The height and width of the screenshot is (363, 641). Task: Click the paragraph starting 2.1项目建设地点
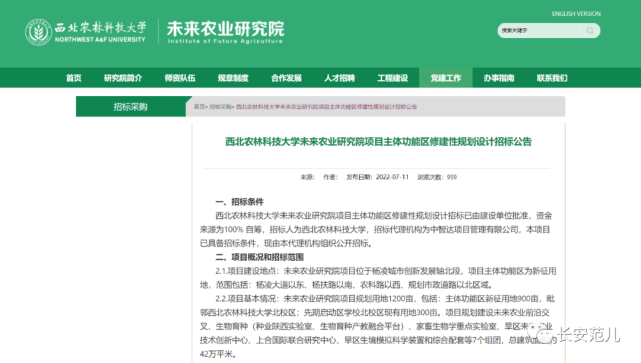pyautogui.click(x=378, y=278)
